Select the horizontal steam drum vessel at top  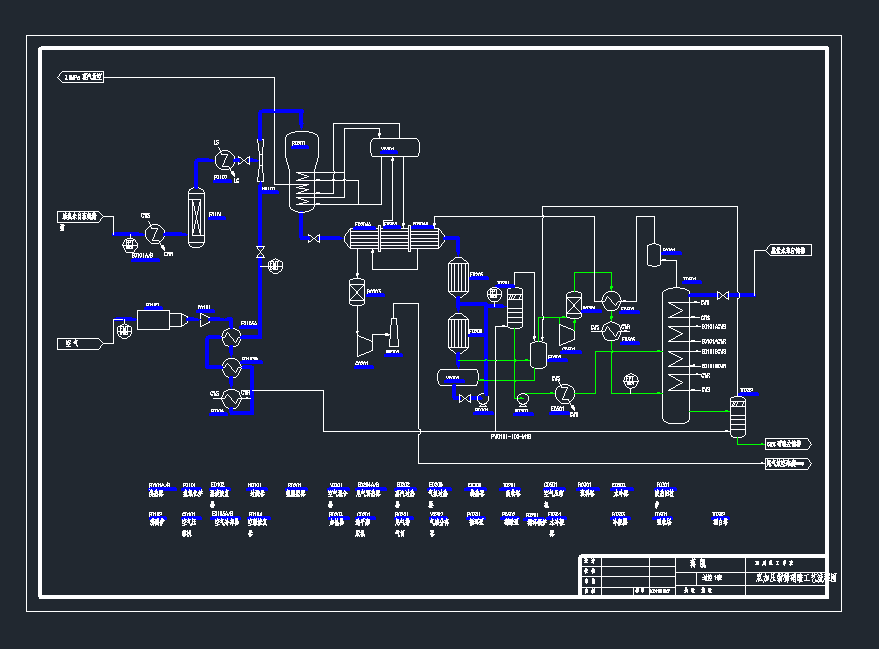395,148
